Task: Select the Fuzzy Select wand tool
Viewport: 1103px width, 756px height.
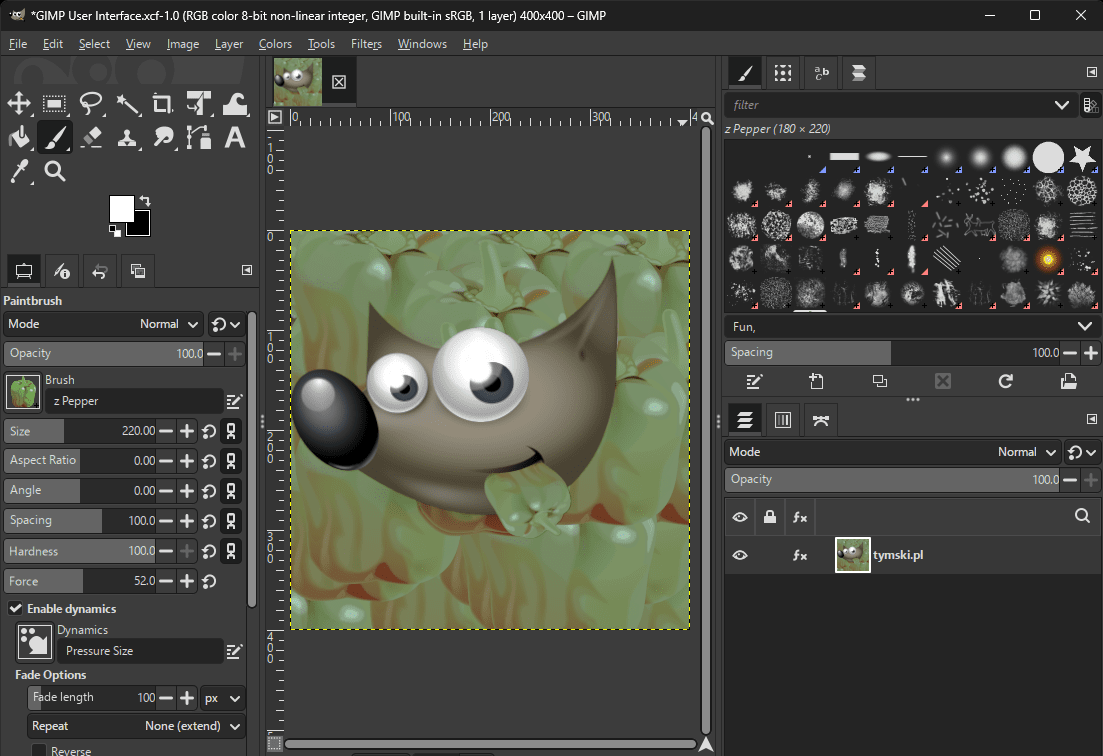Action: coord(127,104)
